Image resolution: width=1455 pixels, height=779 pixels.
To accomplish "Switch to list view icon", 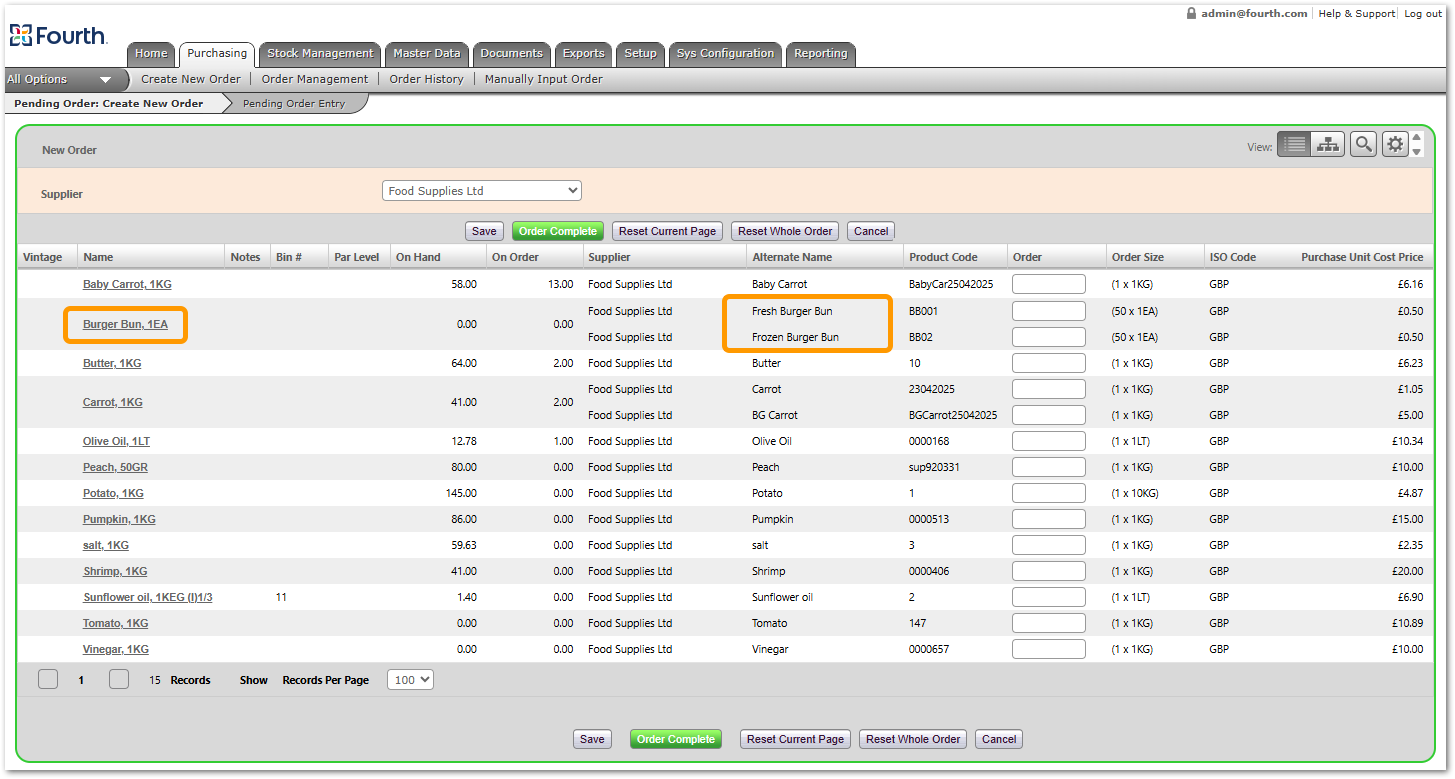I will pyautogui.click(x=1294, y=144).
